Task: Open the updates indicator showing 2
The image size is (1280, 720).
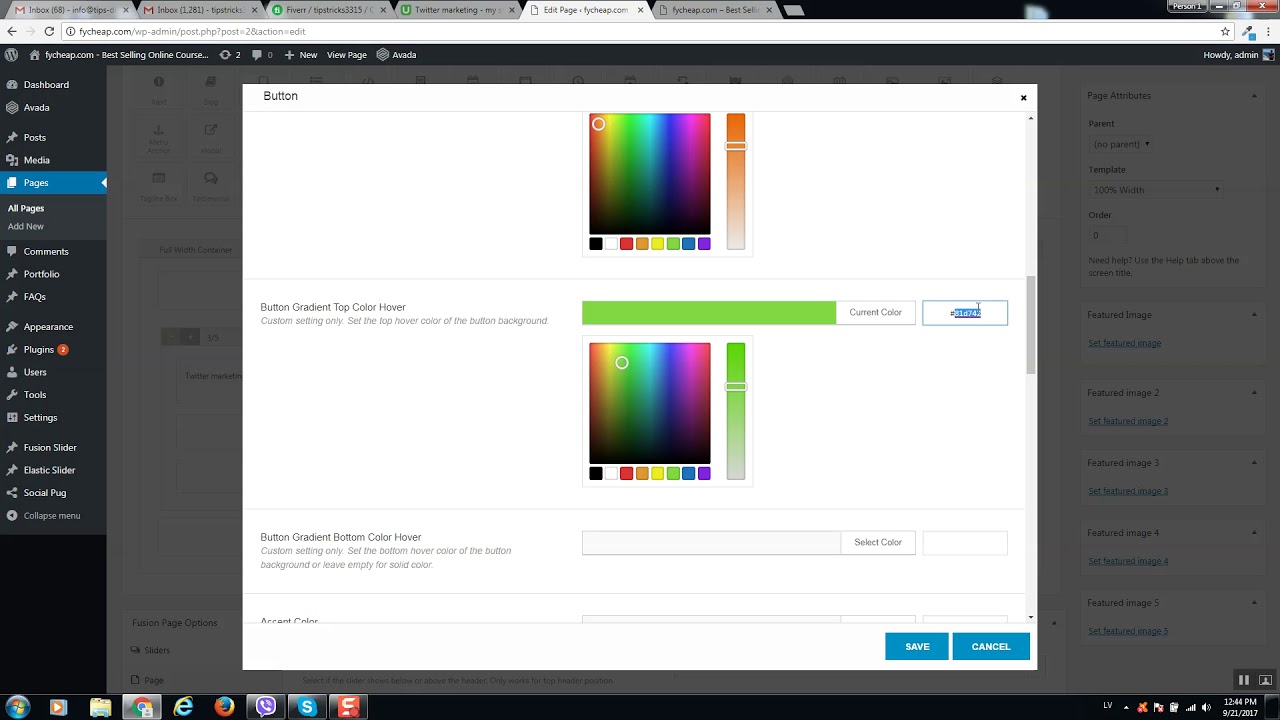Action: click(x=230, y=55)
